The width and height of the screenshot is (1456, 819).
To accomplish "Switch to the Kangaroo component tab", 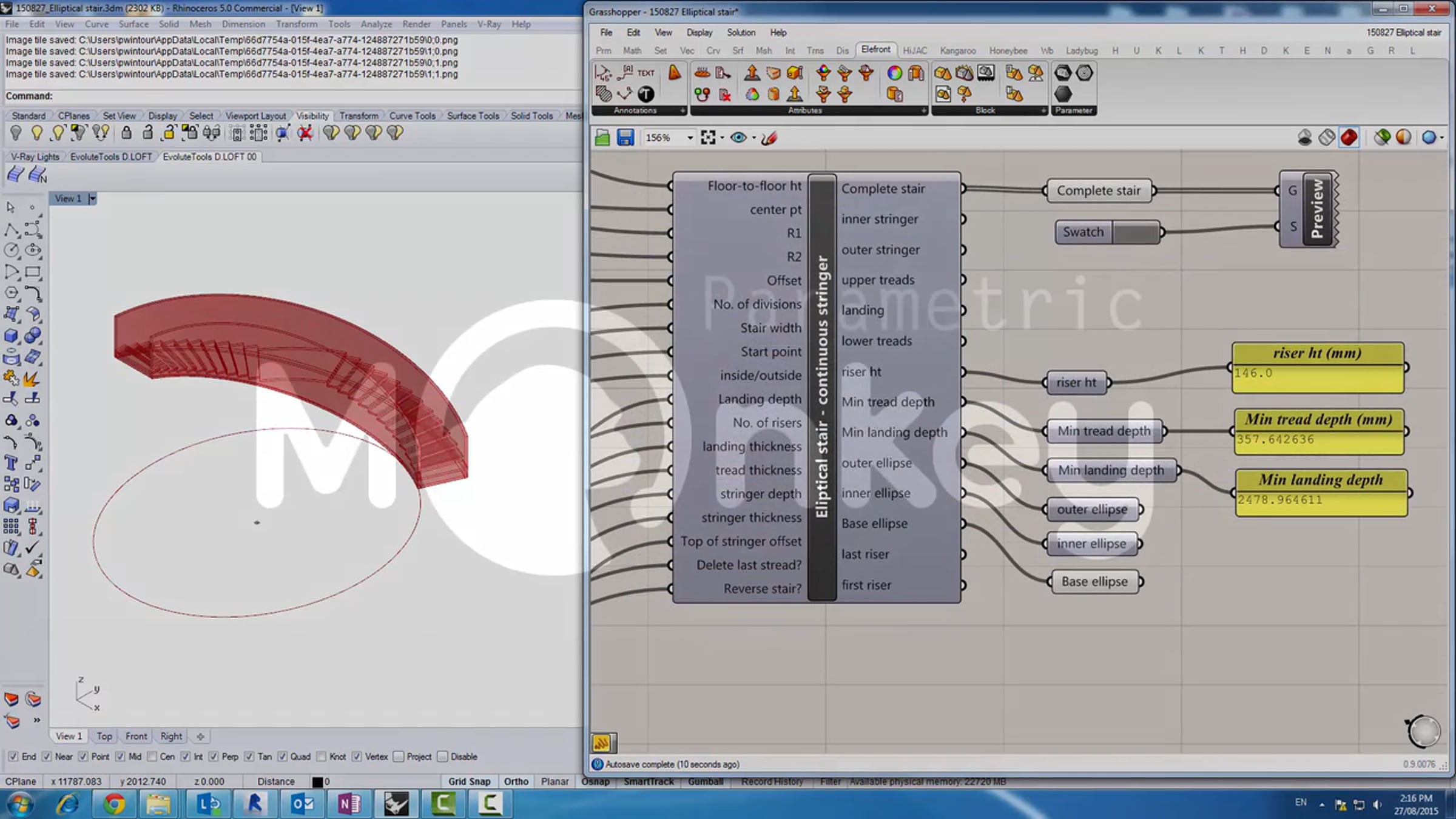I will tap(957, 51).
